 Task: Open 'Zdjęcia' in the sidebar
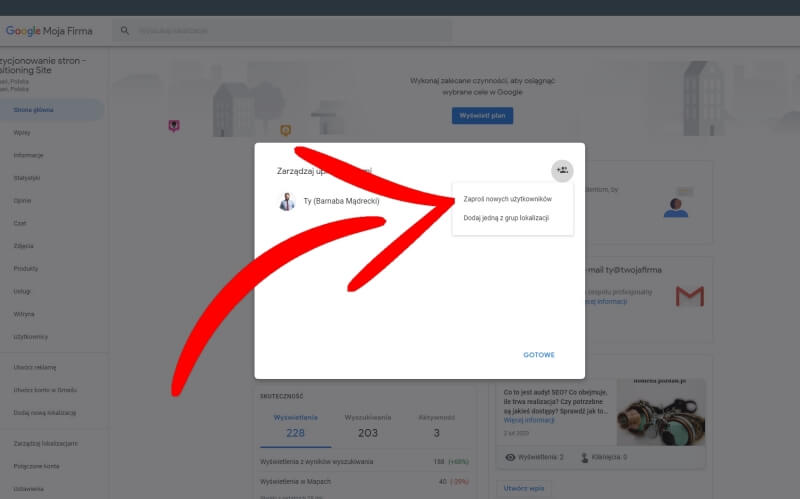pyautogui.click(x=23, y=246)
